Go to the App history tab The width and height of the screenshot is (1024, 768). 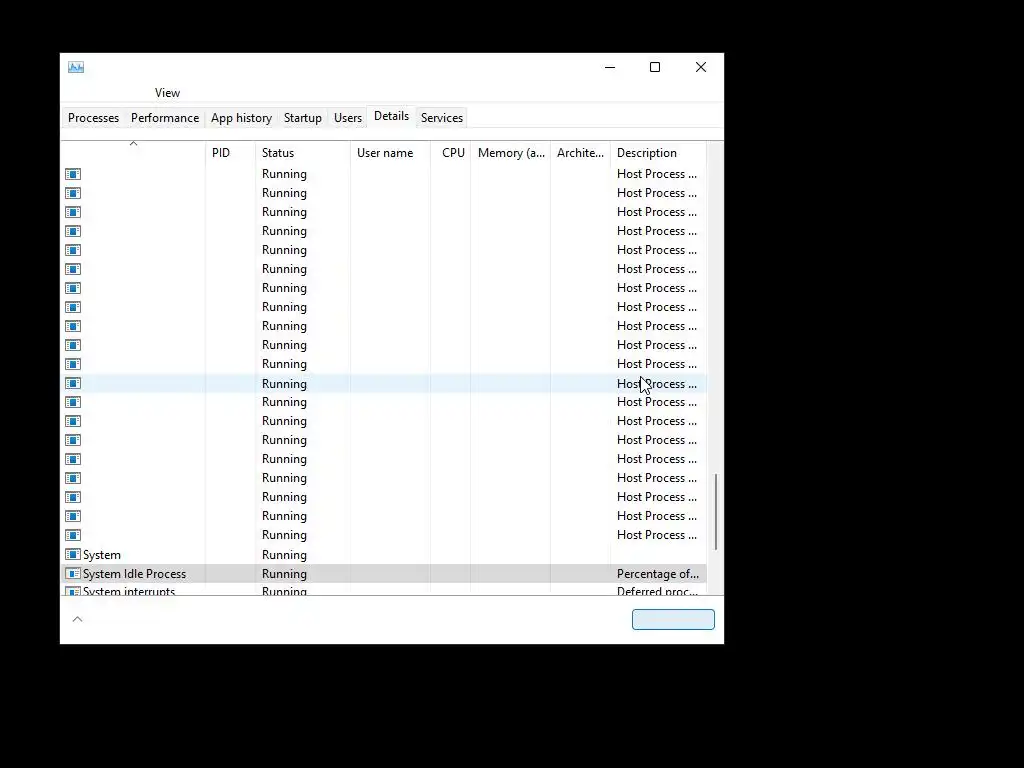coord(241,118)
